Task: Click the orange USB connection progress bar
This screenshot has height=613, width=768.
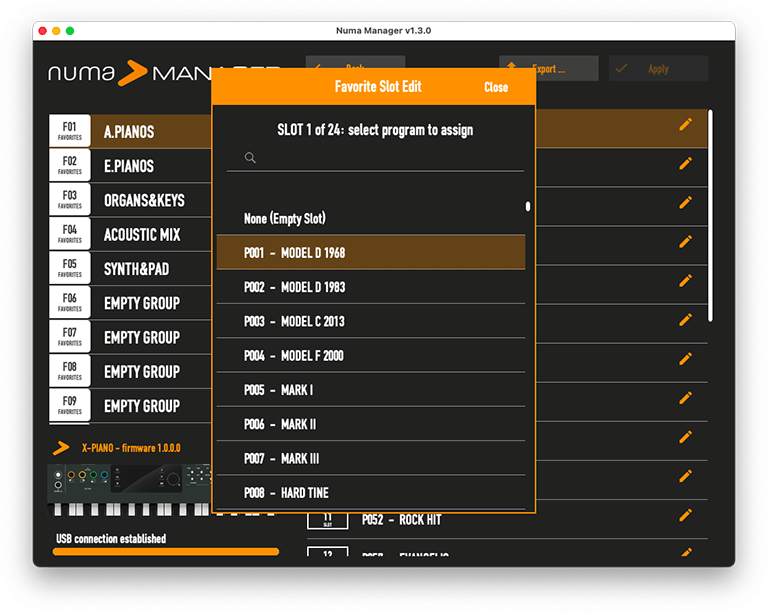Action: point(166,552)
